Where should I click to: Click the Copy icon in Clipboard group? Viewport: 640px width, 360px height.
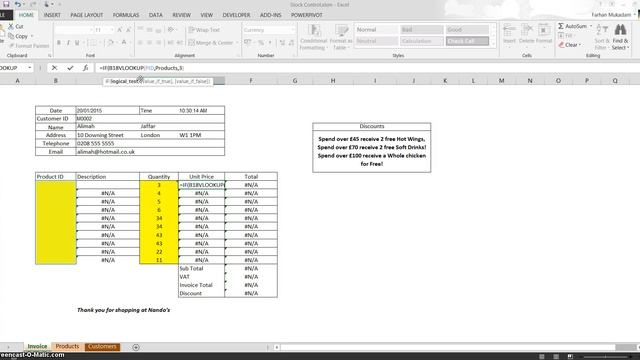point(11,36)
